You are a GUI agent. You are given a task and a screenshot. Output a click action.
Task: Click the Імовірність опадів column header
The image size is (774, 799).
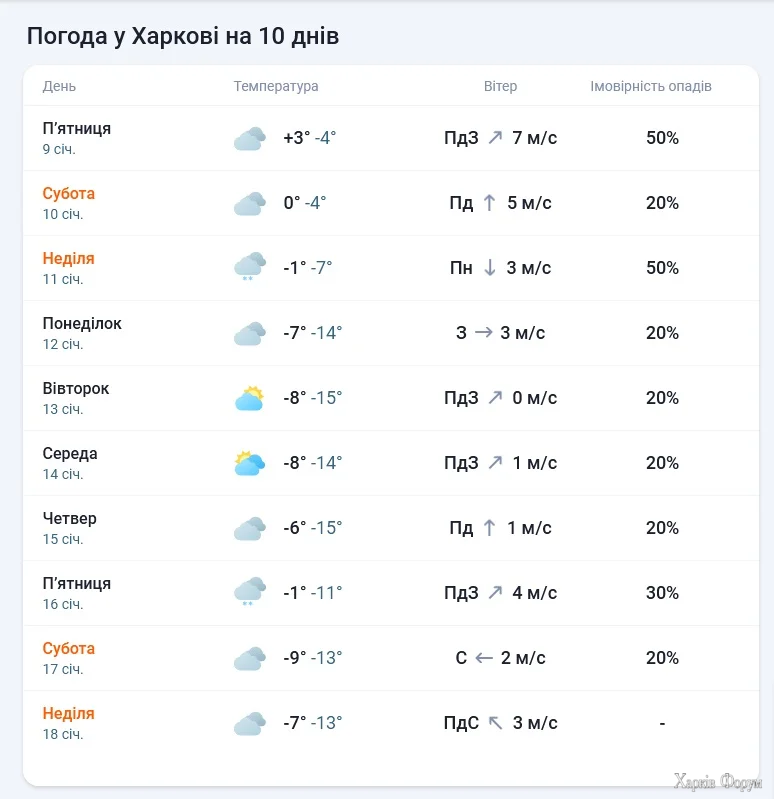651,86
